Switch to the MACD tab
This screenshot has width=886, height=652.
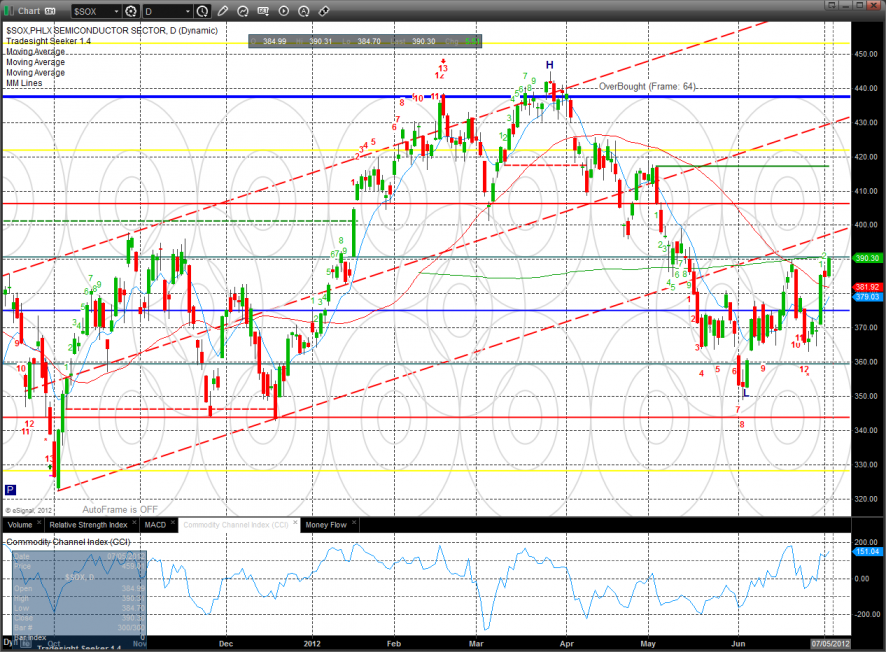click(x=155, y=525)
